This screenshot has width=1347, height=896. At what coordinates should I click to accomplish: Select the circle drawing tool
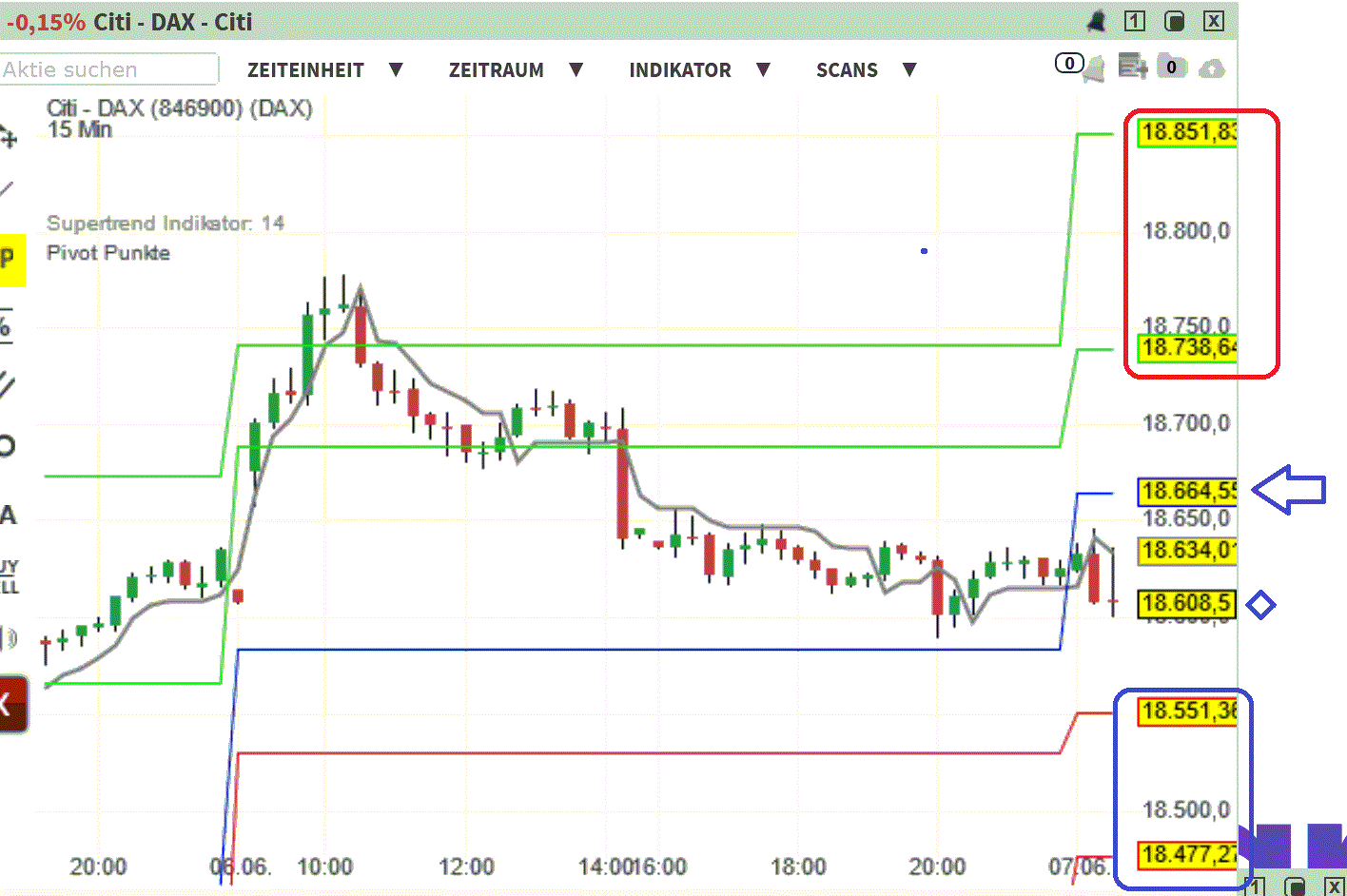point(8,447)
